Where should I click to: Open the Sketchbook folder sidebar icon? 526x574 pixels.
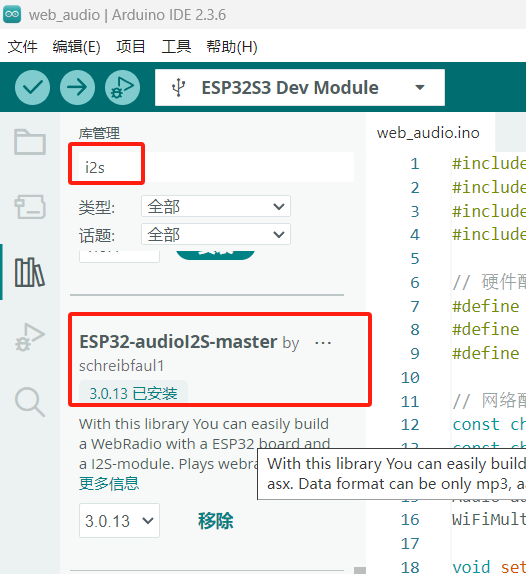coord(30,142)
